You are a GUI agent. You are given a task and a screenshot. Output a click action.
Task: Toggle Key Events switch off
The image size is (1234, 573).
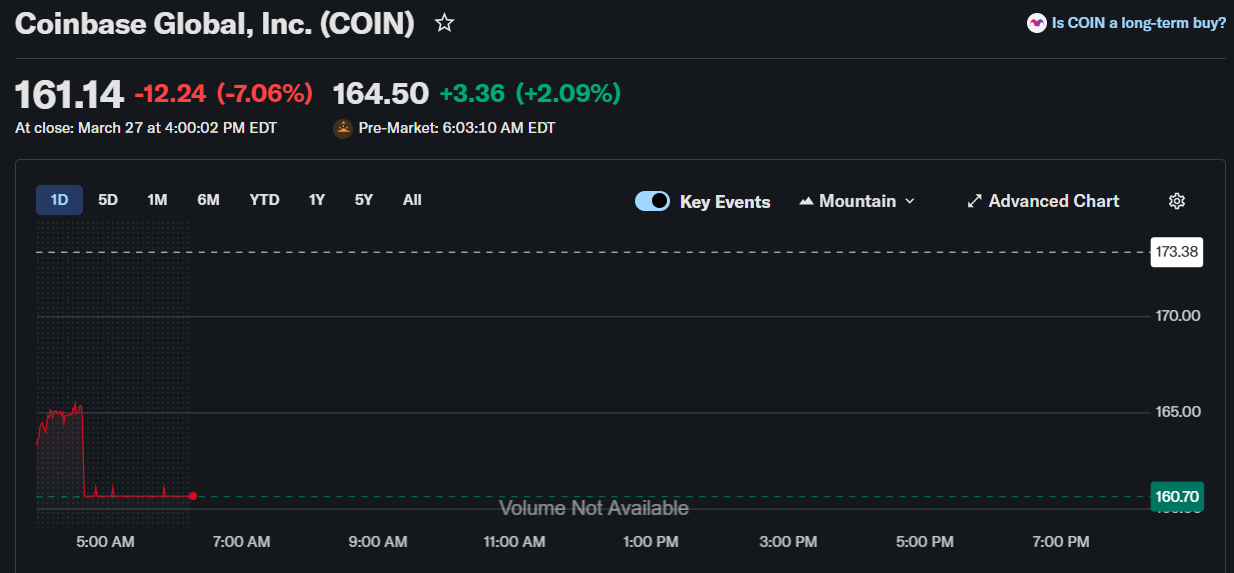pos(652,201)
